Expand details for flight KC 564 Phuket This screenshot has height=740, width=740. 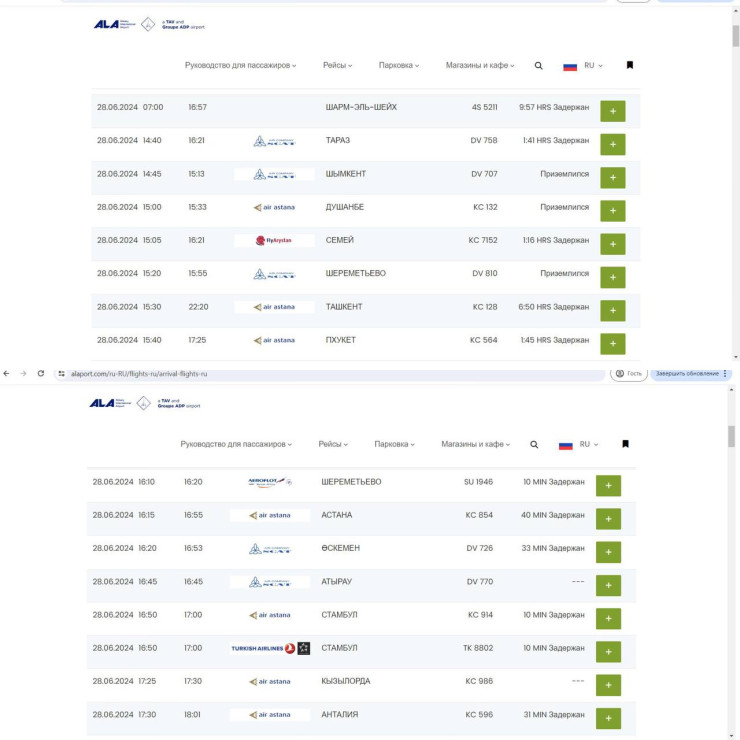coord(612,343)
